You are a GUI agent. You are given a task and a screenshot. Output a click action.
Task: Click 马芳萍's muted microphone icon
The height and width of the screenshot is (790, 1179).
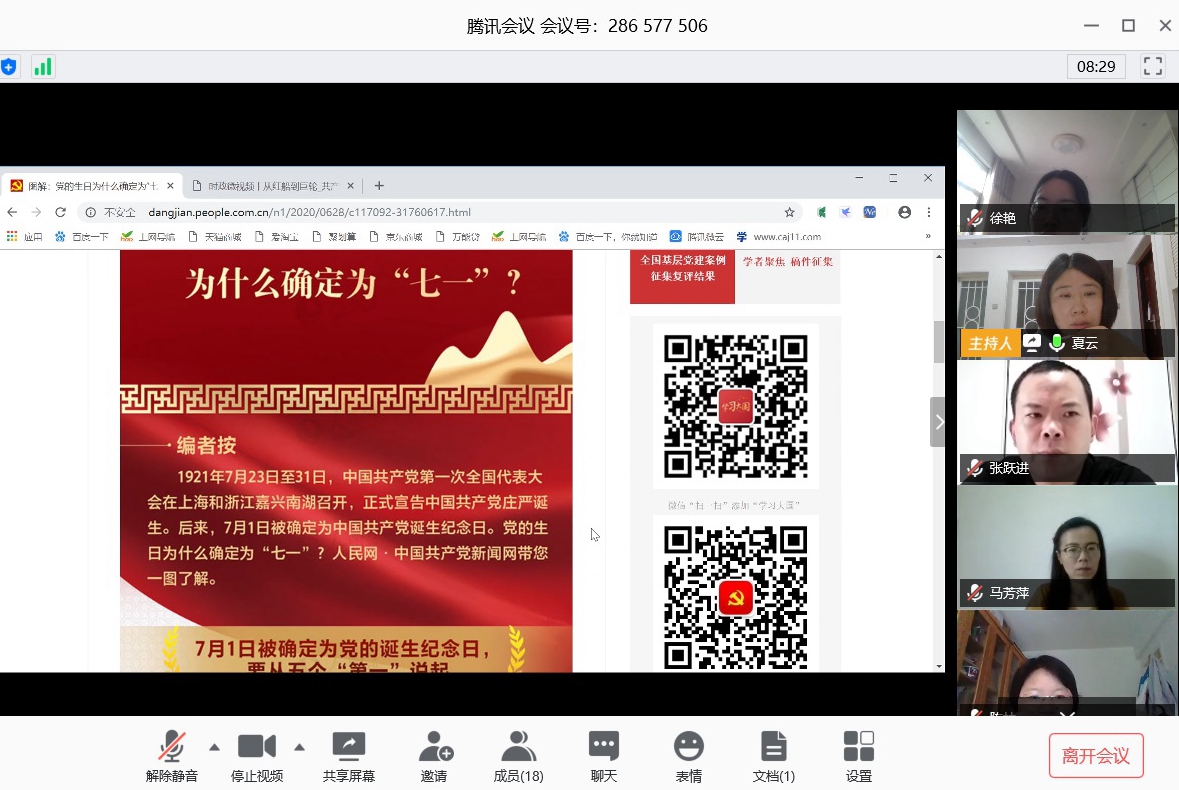(x=974, y=593)
